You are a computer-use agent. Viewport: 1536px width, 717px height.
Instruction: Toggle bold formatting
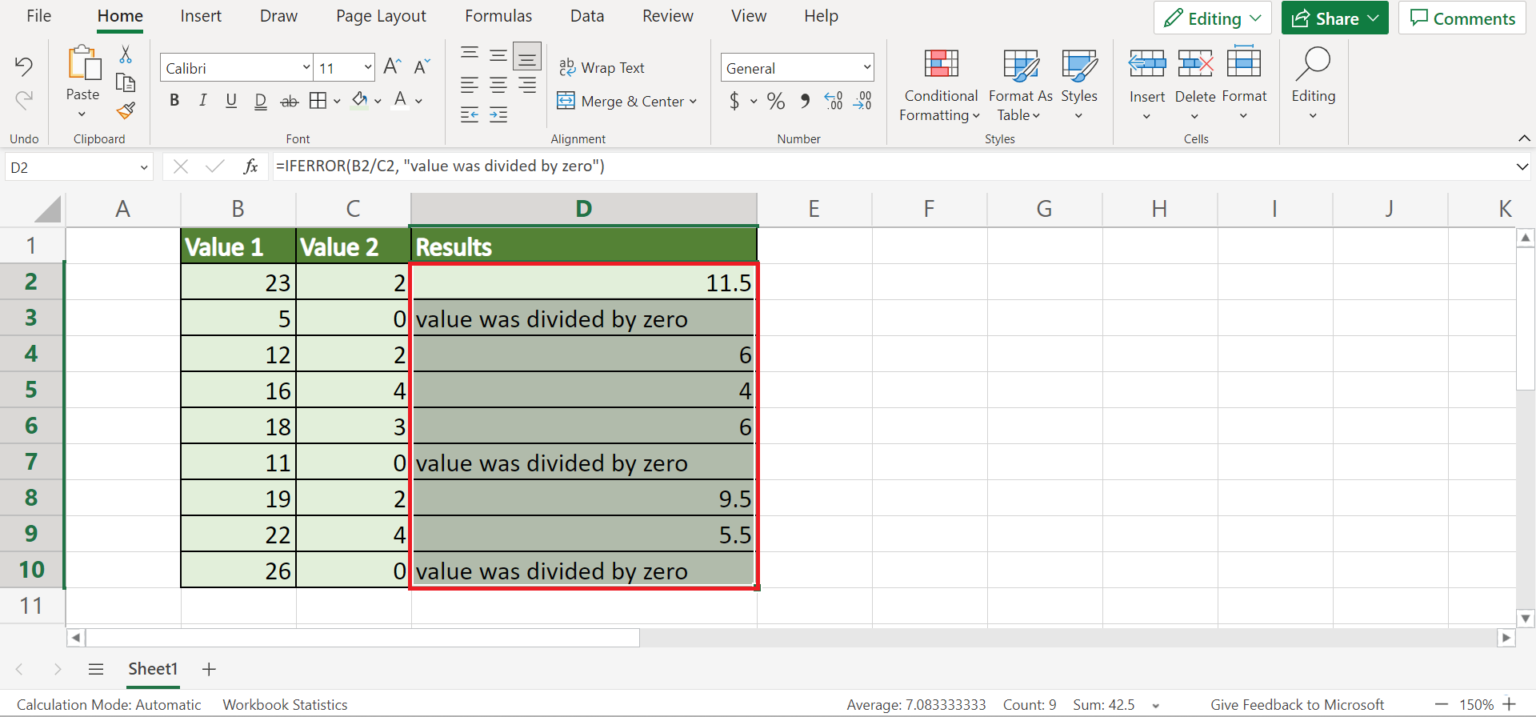[173, 99]
